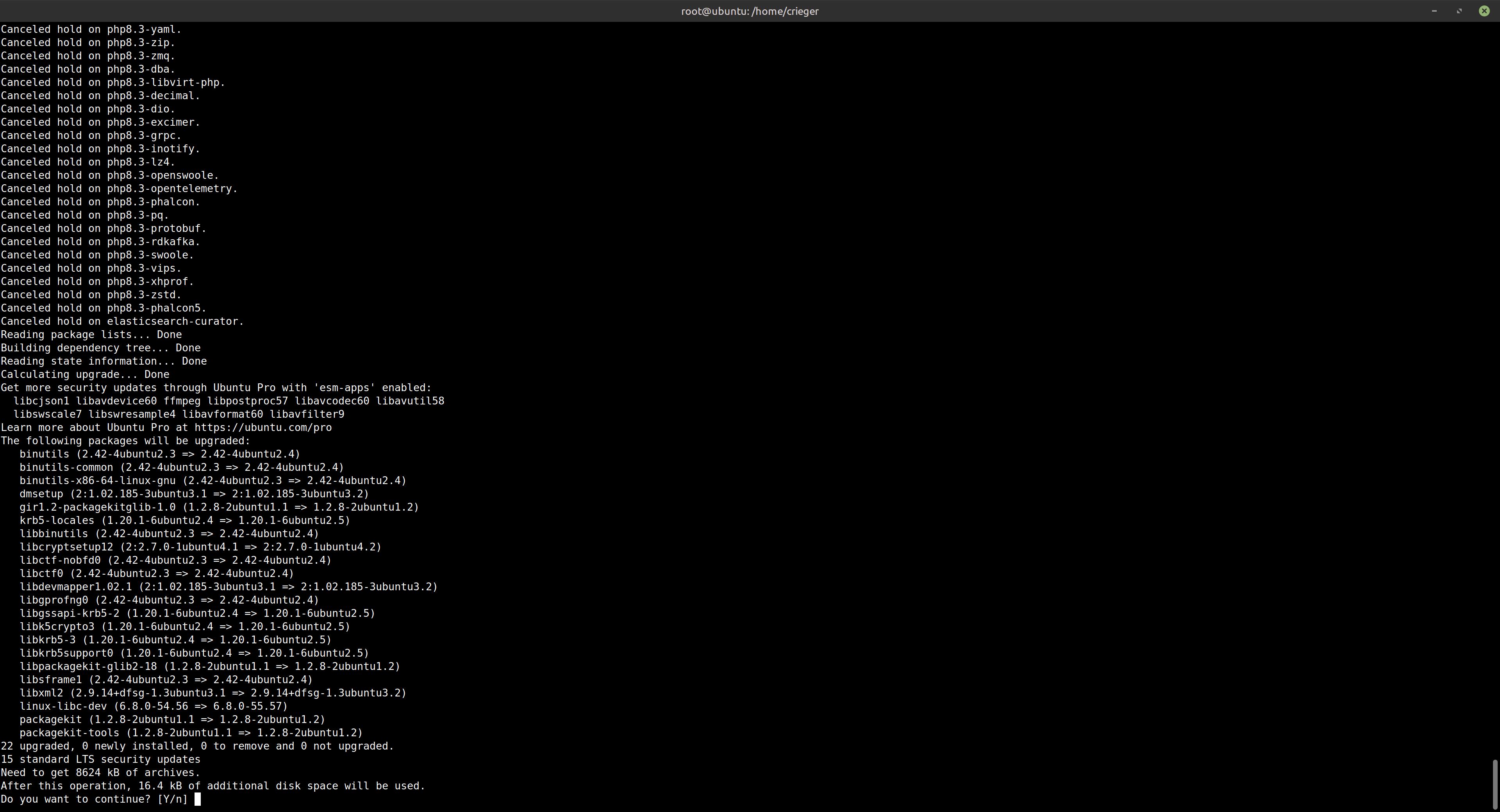Click 'Canceled hold on php8.3-zstd.' line
Image resolution: width=1500 pixels, height=812 pixels.
click(91, 294)
